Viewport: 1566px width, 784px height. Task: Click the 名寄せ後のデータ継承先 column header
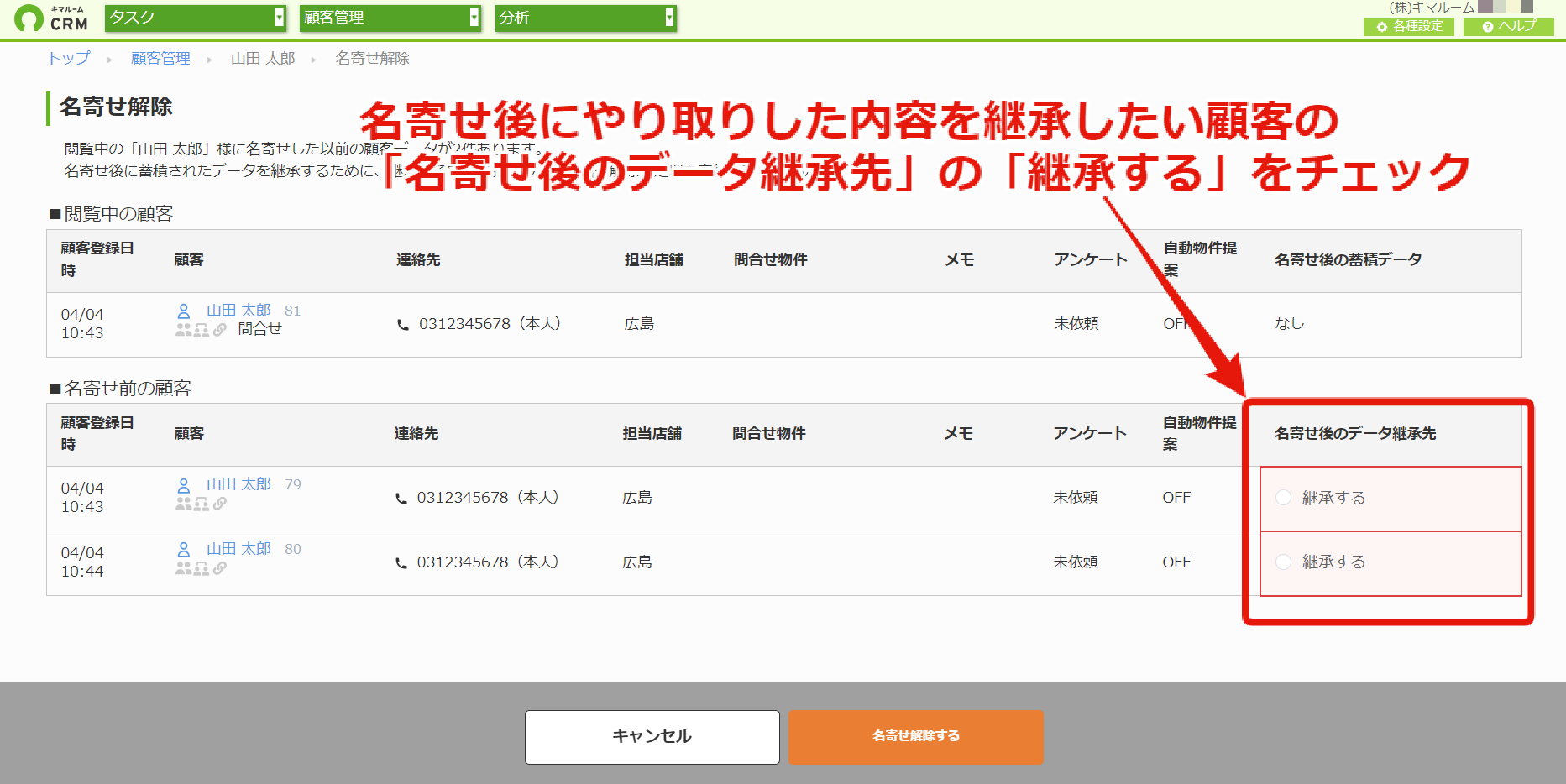[x=1355, y=433]
